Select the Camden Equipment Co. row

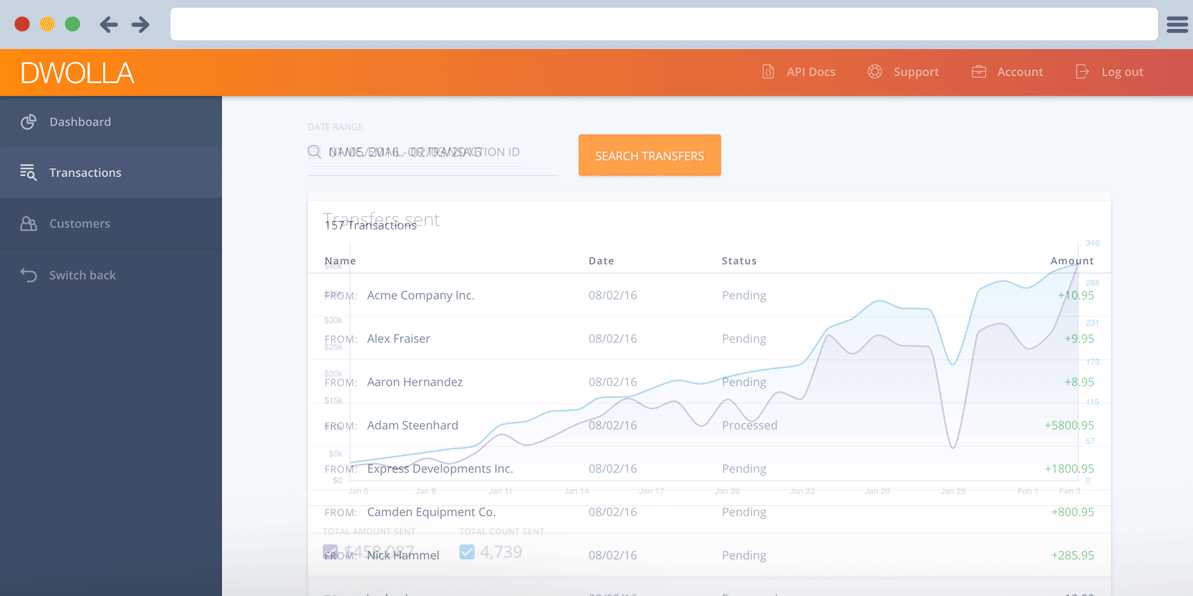709,512
